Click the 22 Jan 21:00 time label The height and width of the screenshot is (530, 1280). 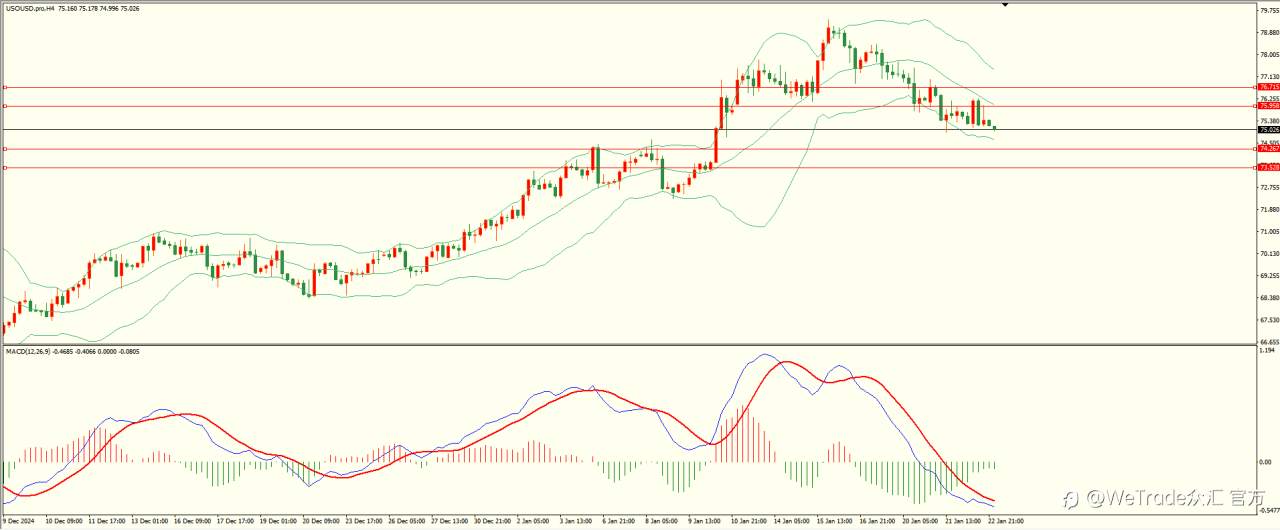pyautogui.click(x=1004, y=521)
